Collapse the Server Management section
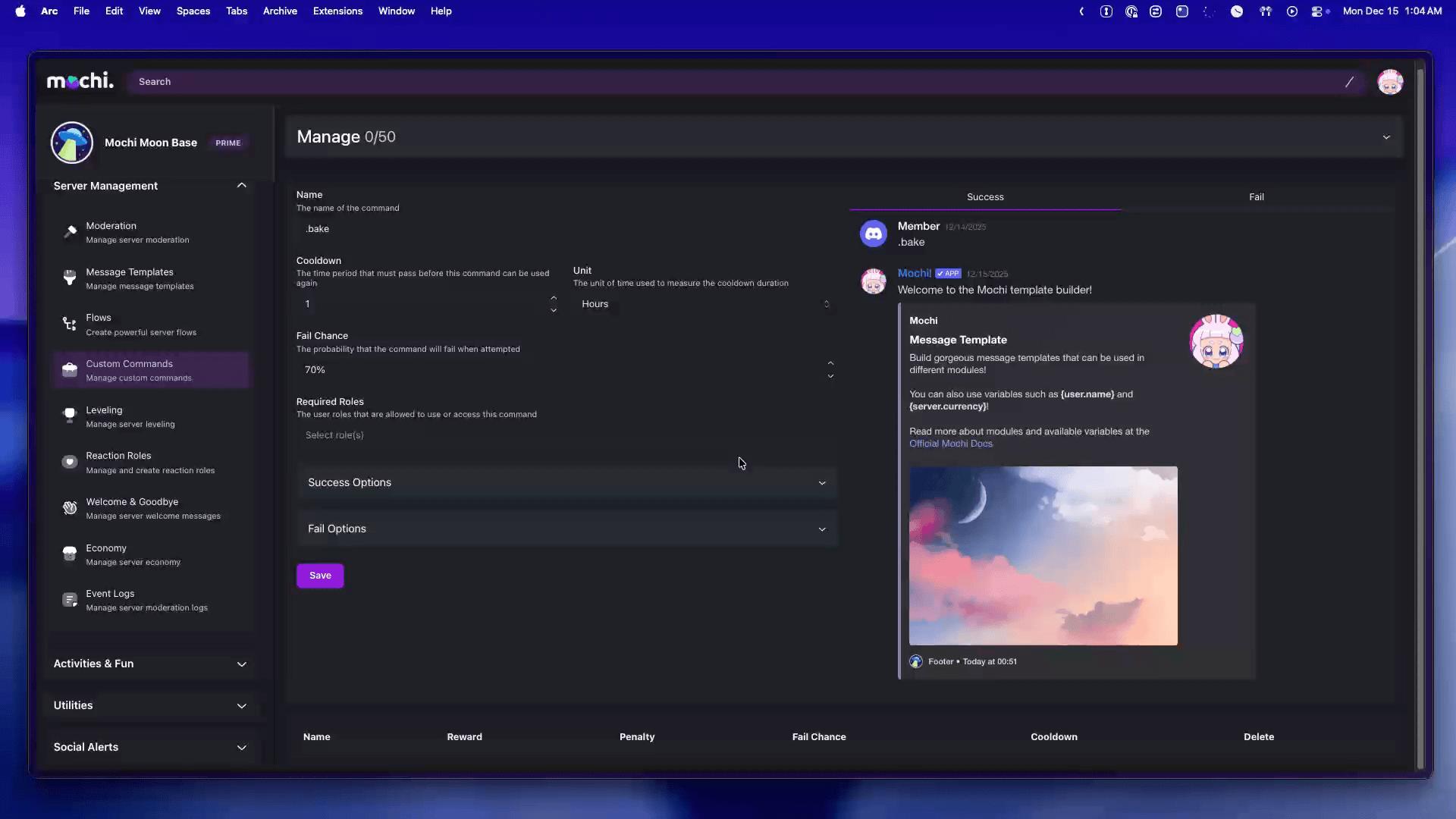This screenshot has width=1456, height=819. point(241,186)
